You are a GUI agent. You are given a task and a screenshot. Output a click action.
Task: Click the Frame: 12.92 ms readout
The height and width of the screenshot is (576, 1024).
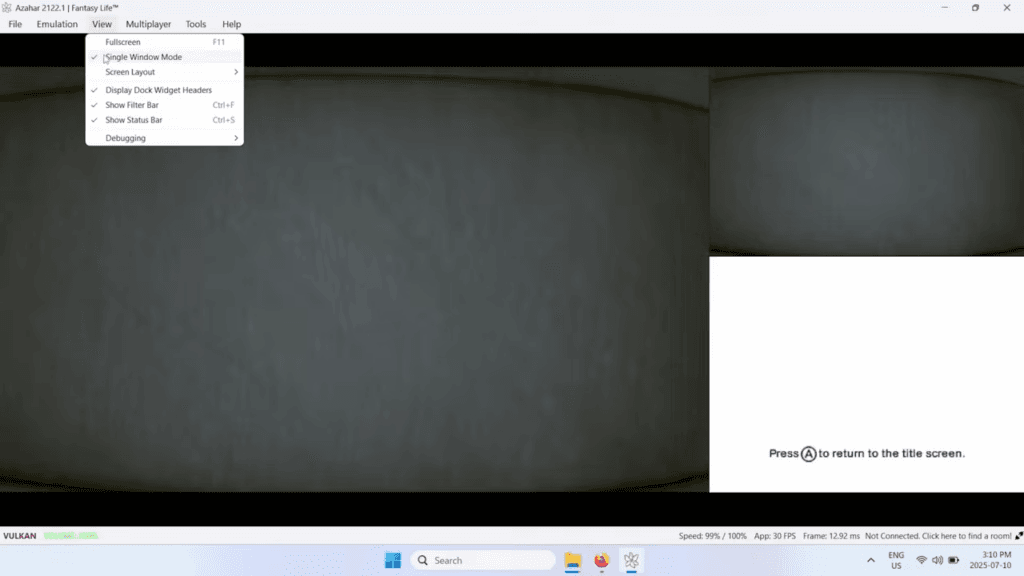click(x=831, y=536)
